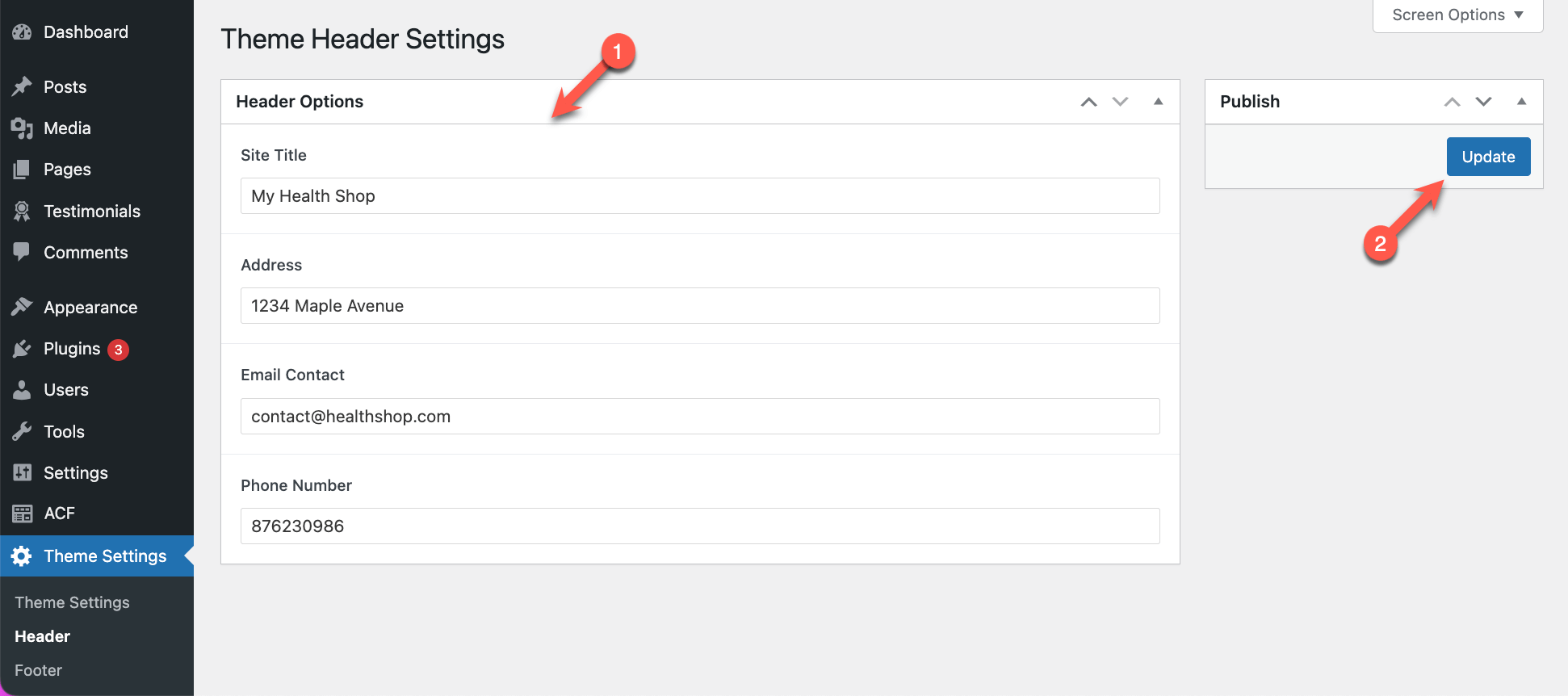Click the Testimonials award icon
Screen dimensions: 1568x696
pyautogui.click(x=22, y=211)
